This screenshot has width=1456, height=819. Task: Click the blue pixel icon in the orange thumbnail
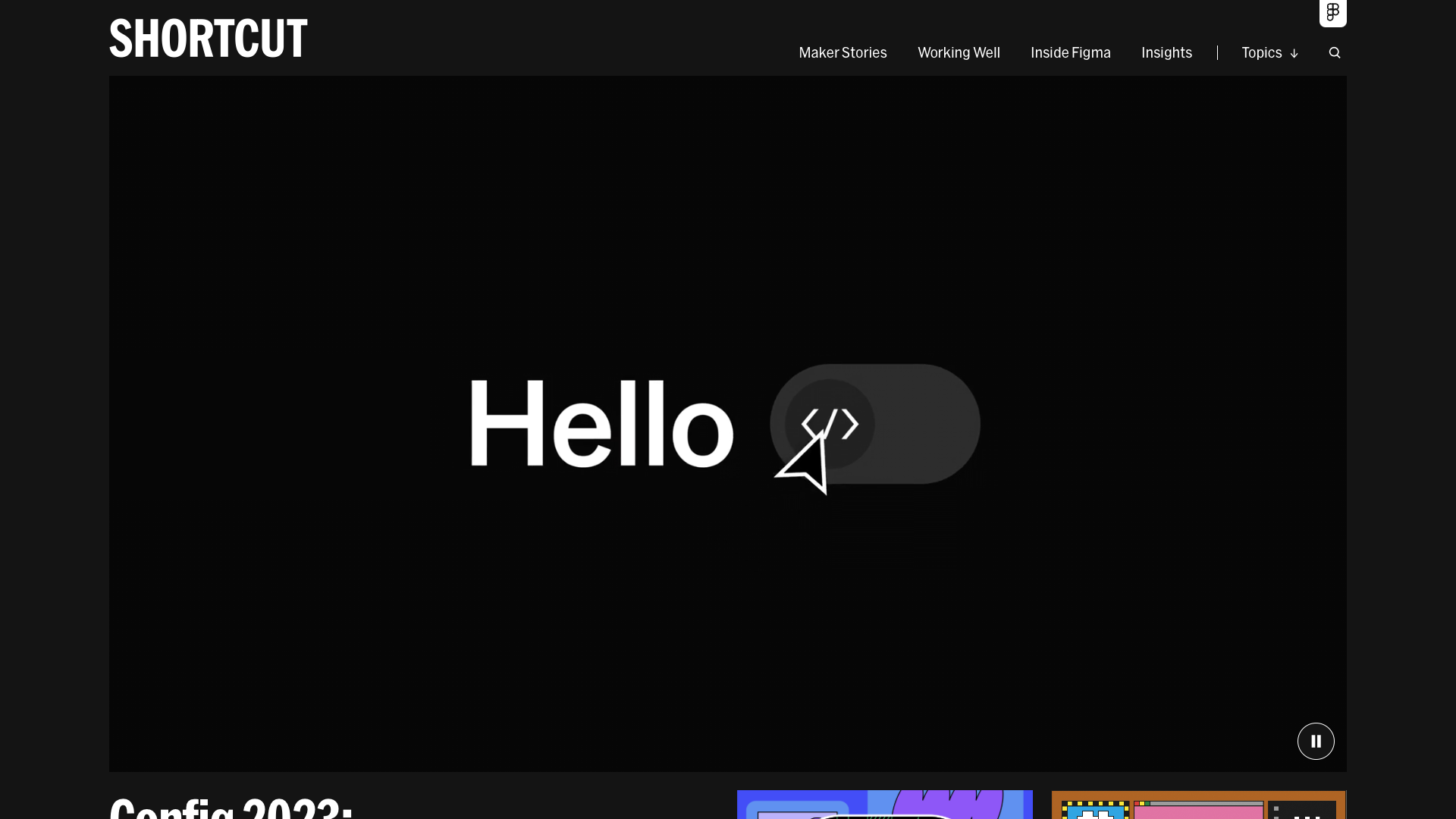pos(1095,811)
